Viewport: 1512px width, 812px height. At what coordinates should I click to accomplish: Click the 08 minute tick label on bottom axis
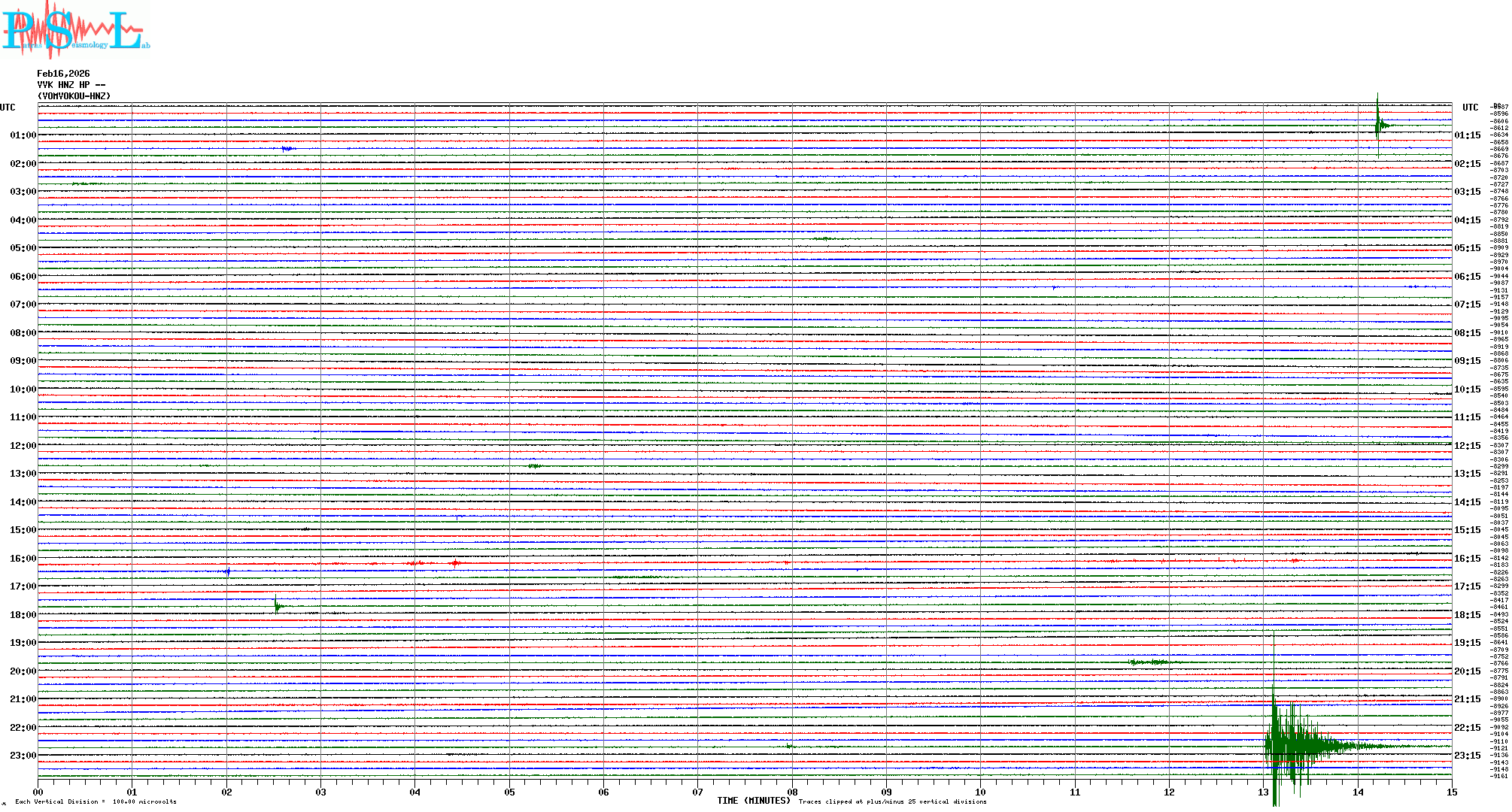coord(792,792)
